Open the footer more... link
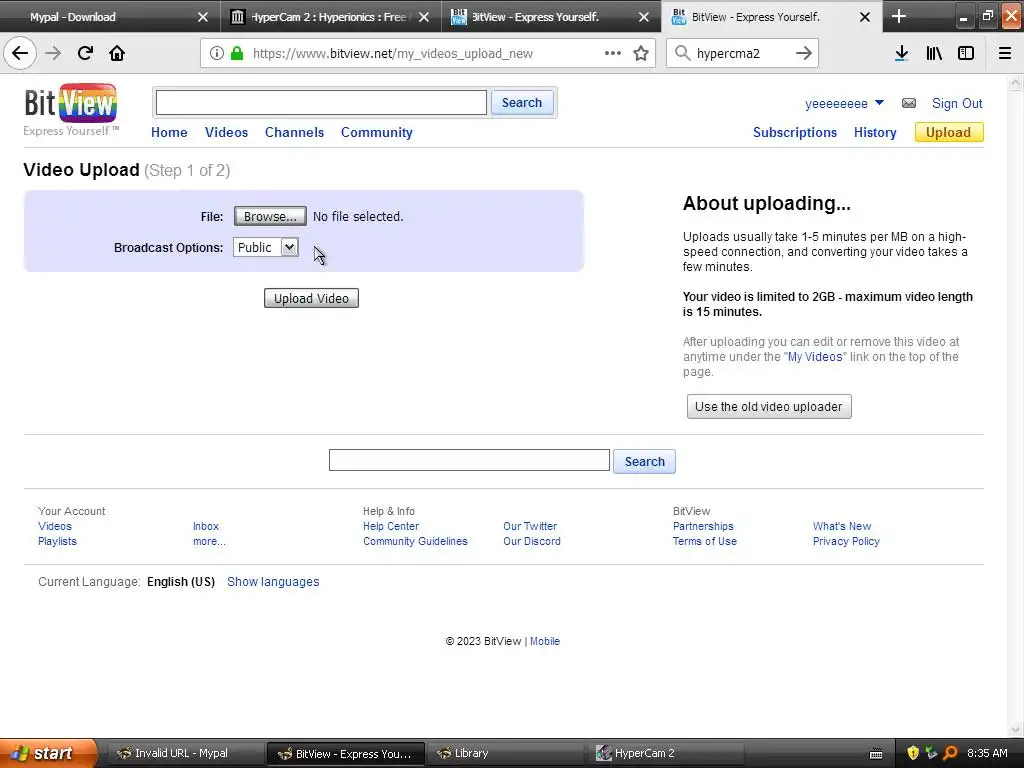The height and width of the screenshot is (768, 1024). click(209, 541)
